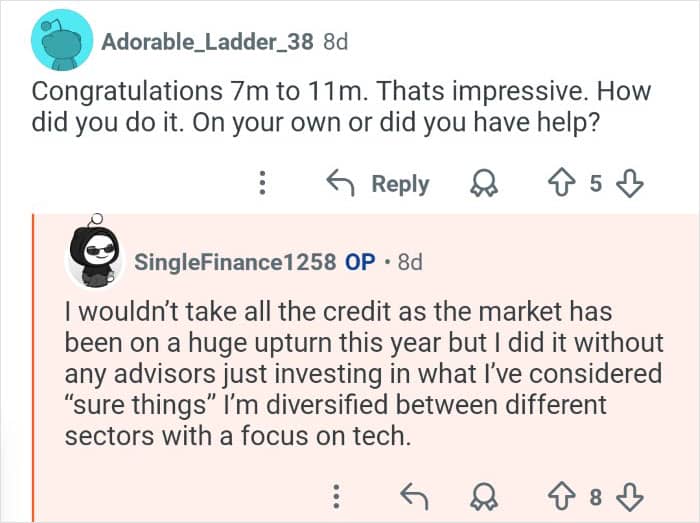Open more options on SingleFinance1258's reply
The width and height of the screenshot is (700, 523).
coord(337,496)
